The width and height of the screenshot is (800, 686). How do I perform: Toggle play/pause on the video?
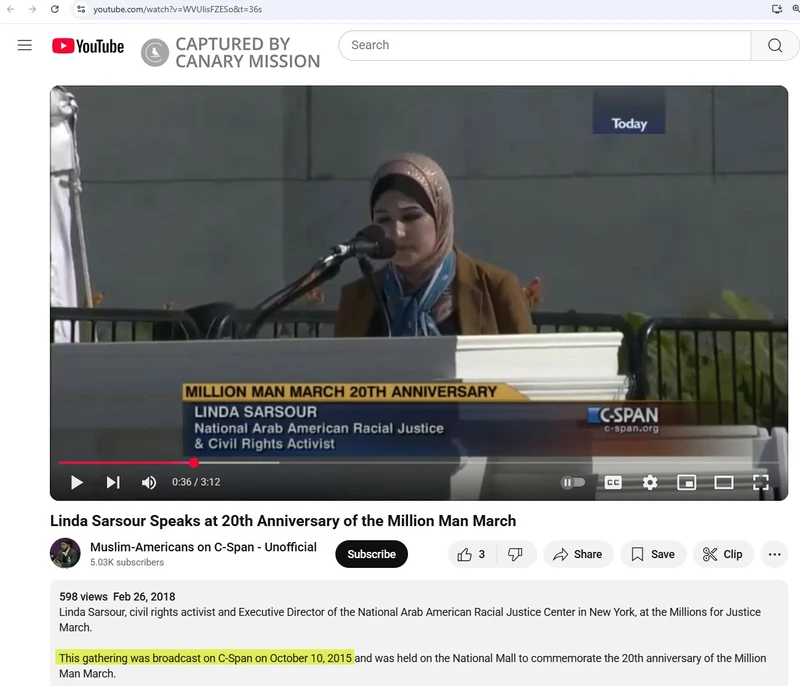[x=77, y=482]
